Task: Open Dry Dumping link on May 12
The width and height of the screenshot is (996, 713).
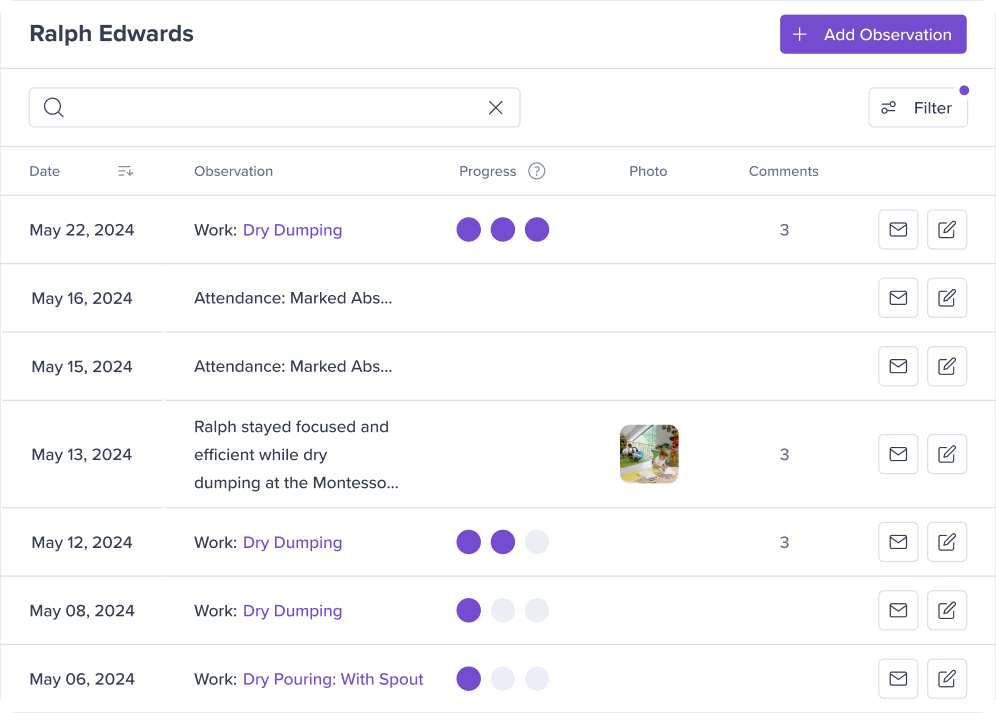Action: click(x=292, y=543)
